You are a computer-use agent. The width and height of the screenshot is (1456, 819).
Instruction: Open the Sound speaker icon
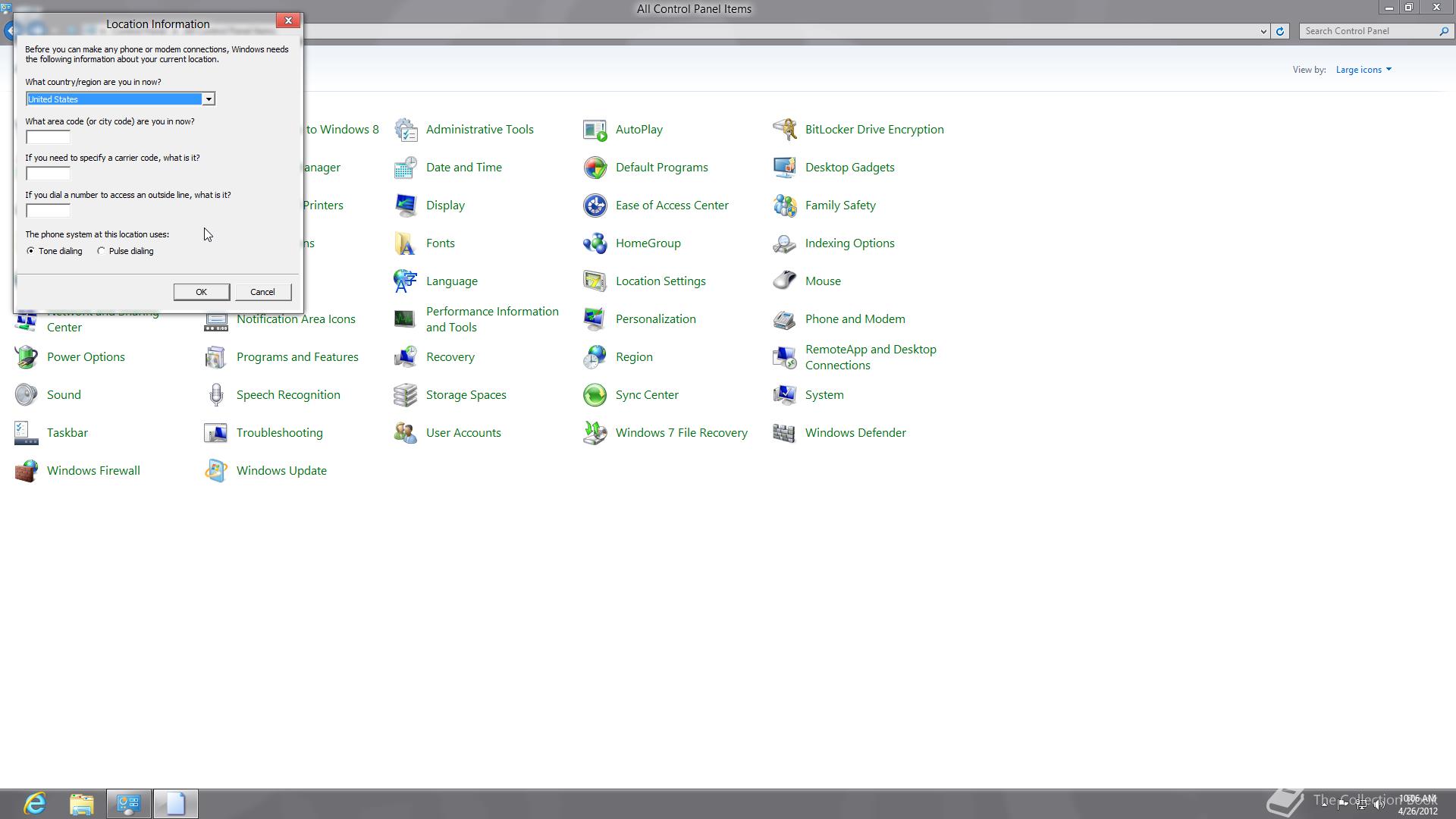tap(27, 395)
